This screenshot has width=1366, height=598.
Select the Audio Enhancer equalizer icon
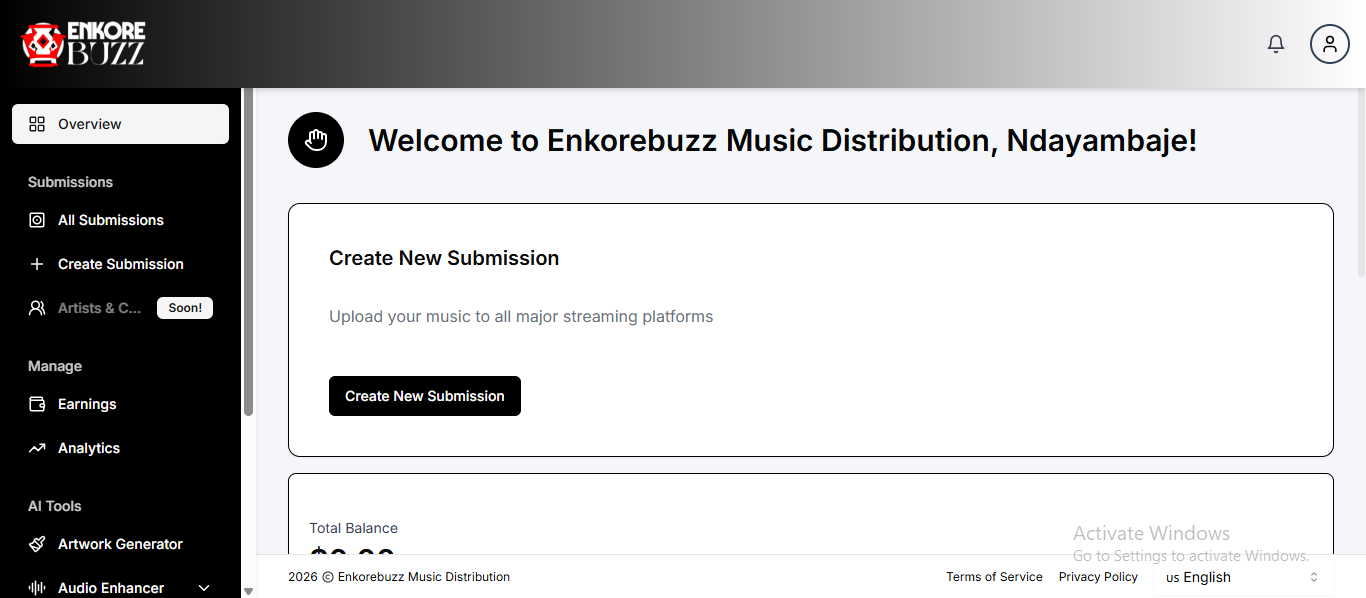coord(37,588)
